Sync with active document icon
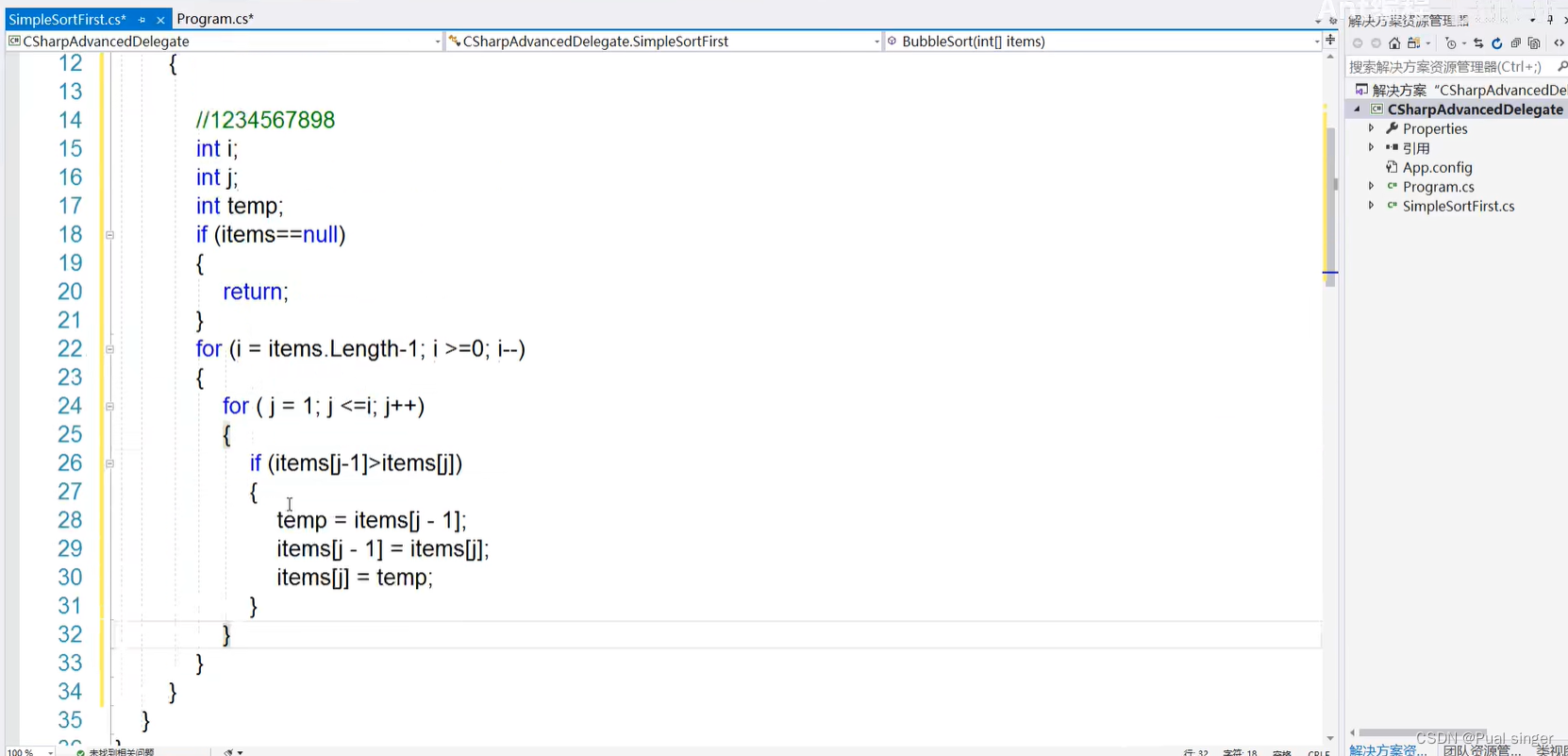 coord(1478,43)
